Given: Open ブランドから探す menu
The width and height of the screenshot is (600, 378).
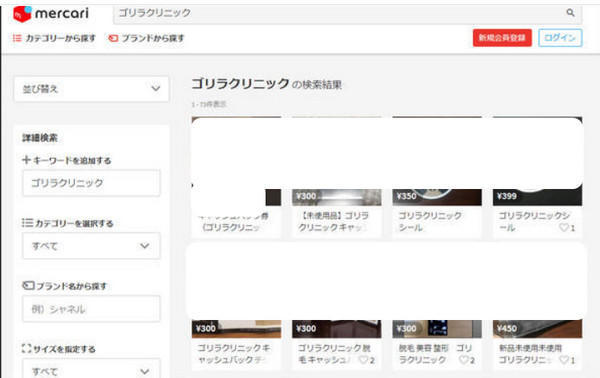Looking at the screenshot, I should [x=146, y=38].
